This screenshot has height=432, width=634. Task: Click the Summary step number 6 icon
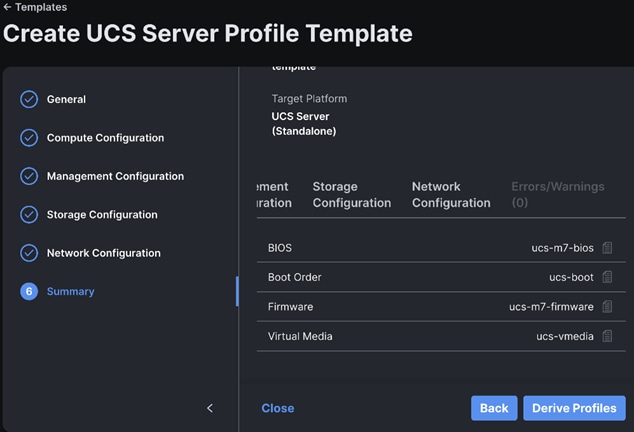coord(29,291)
